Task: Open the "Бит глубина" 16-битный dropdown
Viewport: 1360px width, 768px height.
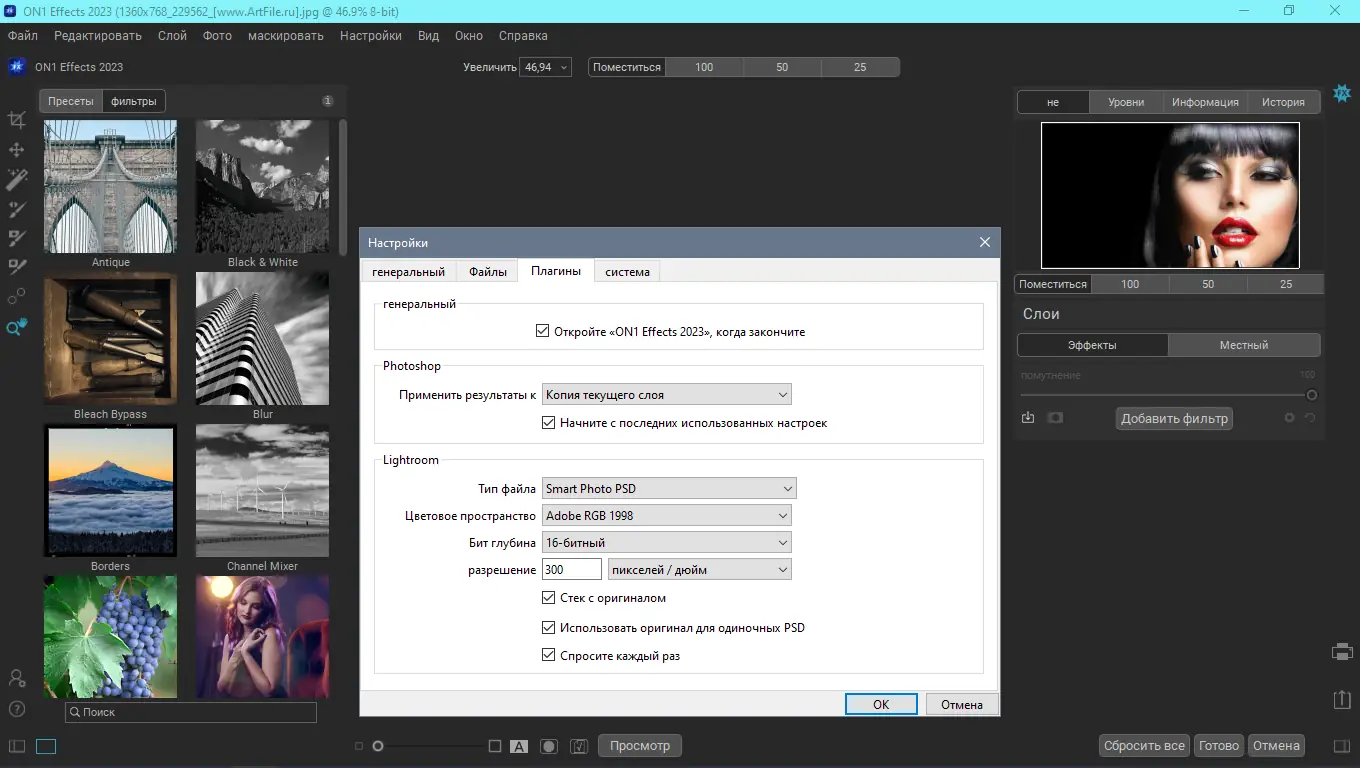Action: [x=666, y=543]
